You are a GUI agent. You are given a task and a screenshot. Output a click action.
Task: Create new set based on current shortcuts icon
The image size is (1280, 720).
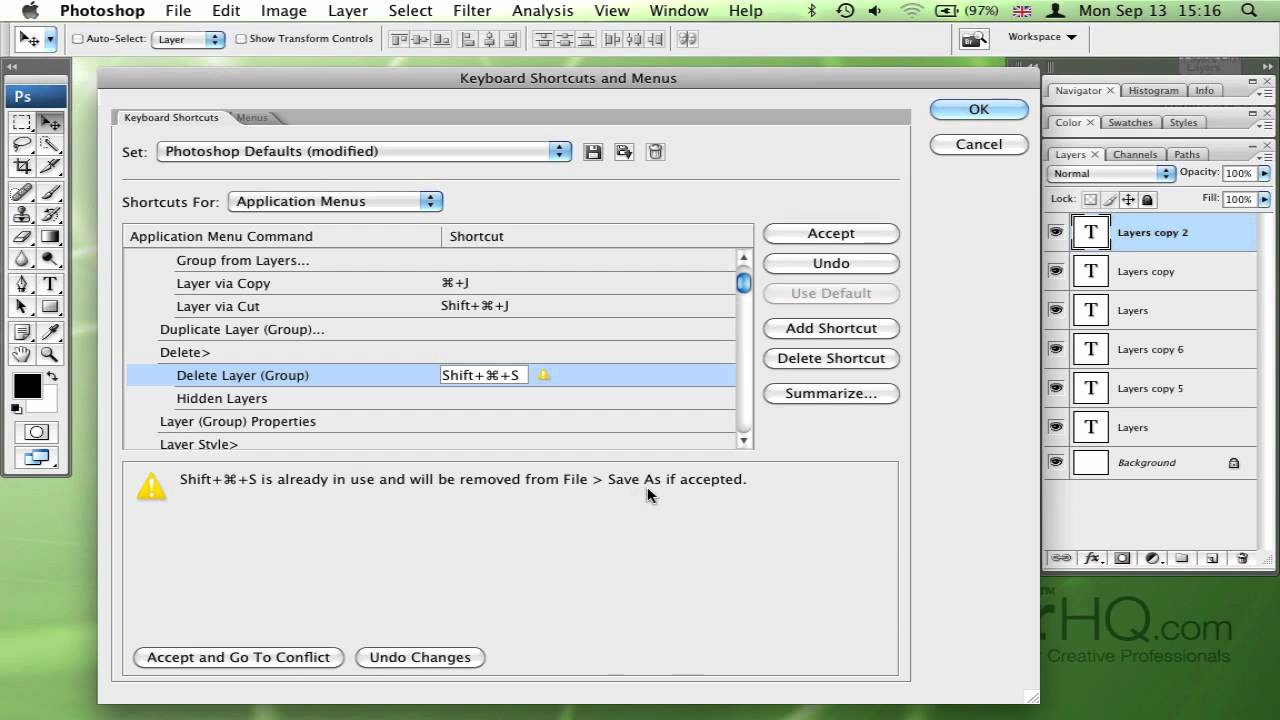coord(624,152)
